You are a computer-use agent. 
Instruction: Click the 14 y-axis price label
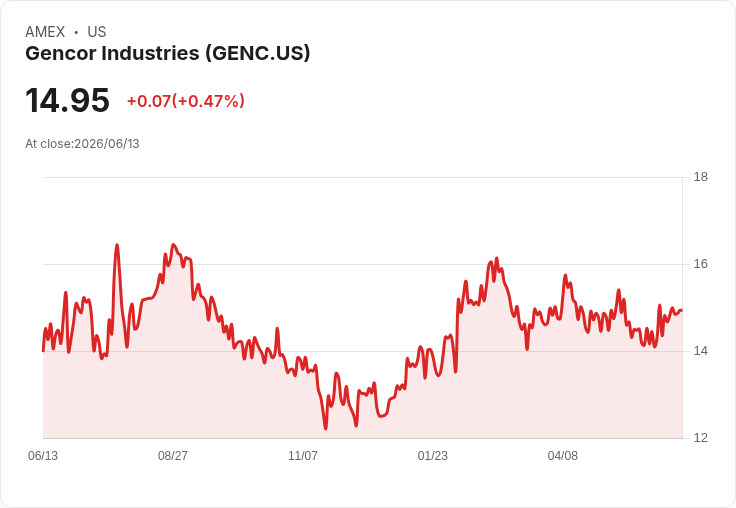pyautogui.click(x=701, y=351)
